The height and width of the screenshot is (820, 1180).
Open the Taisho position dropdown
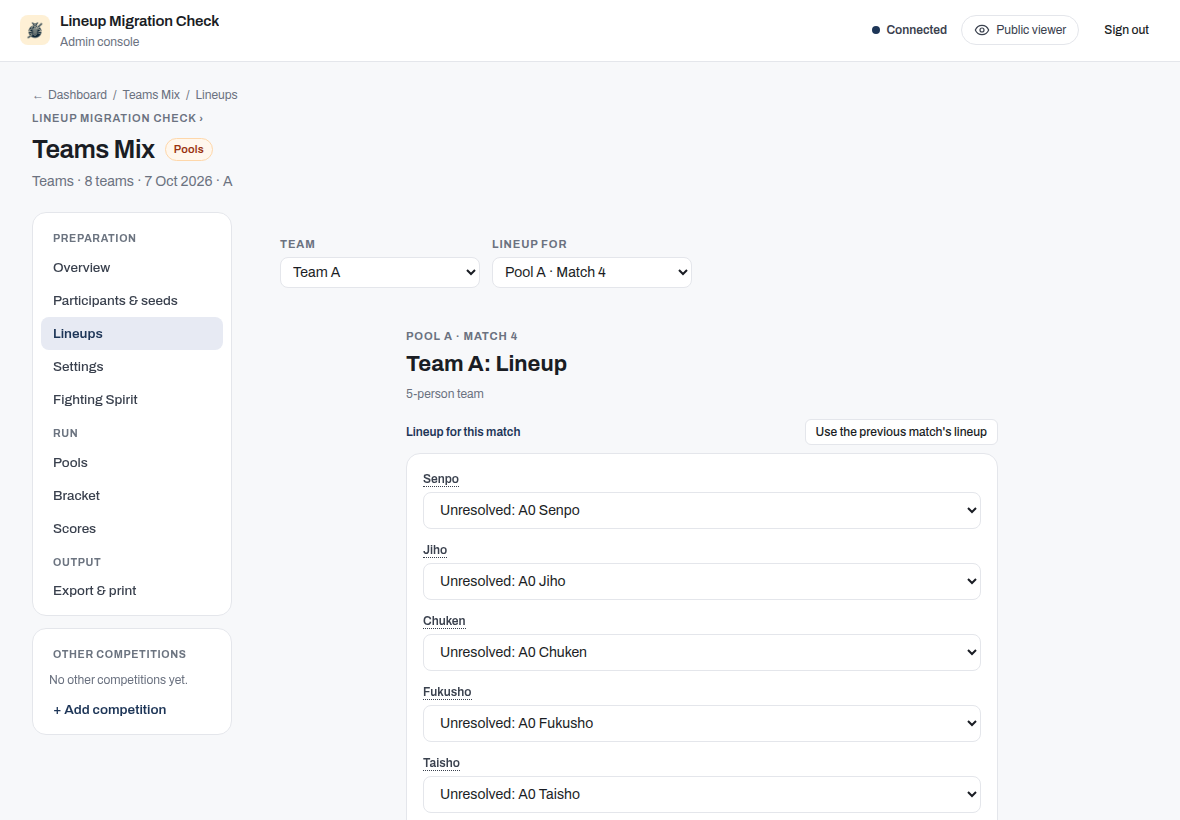(x=701, y=794)
